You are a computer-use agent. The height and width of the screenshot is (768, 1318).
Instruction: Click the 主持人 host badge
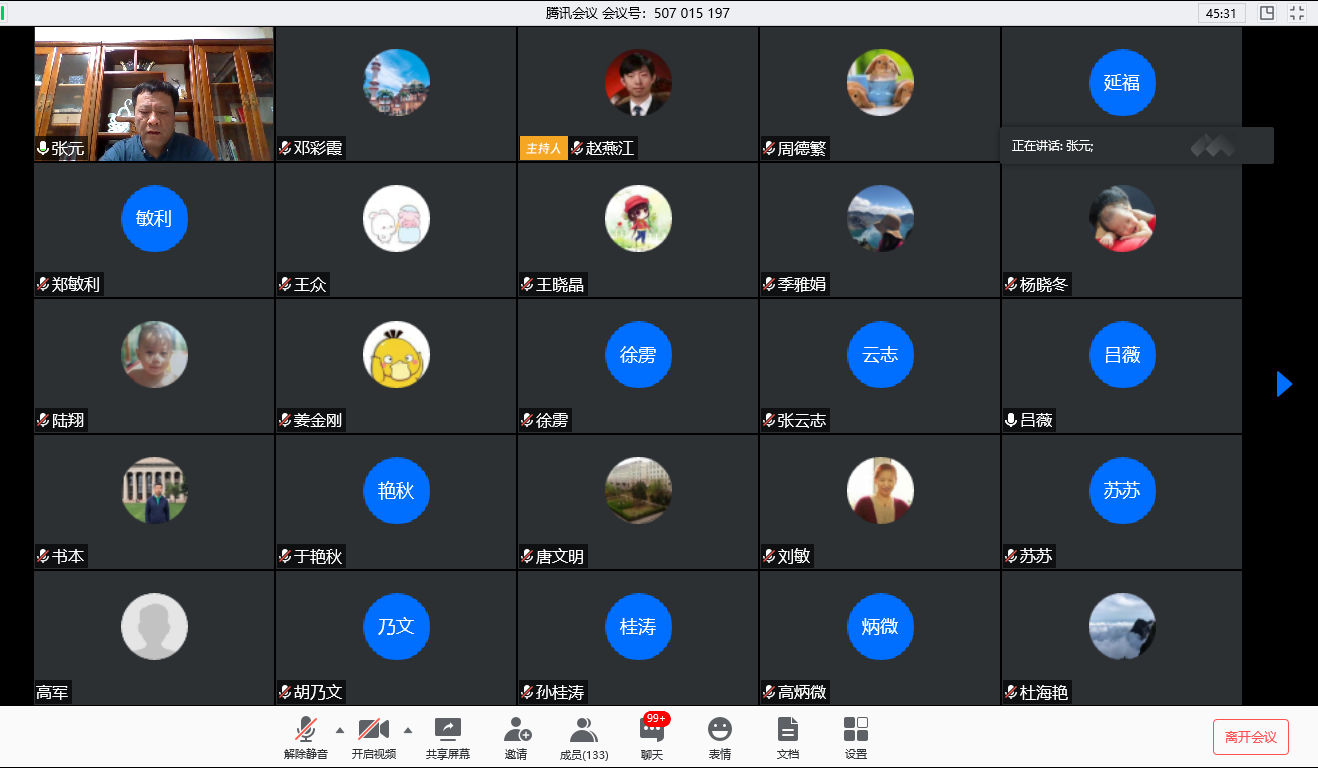tap(543, 148)
